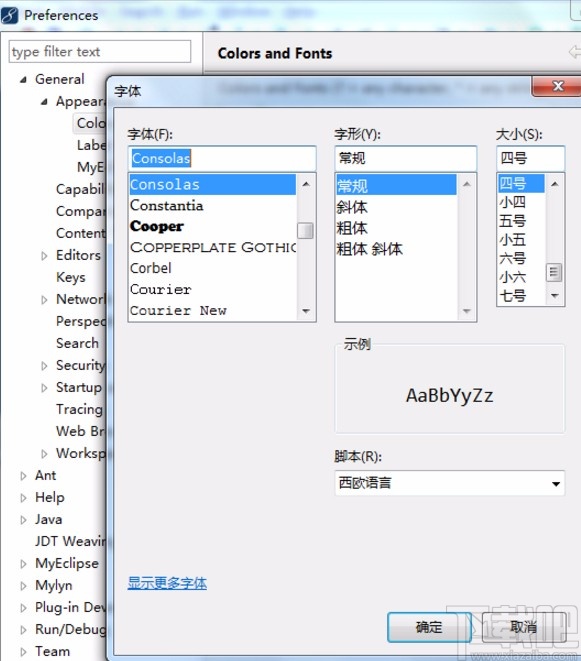Select Keys in the preferences tree

(x=71, y=277)
